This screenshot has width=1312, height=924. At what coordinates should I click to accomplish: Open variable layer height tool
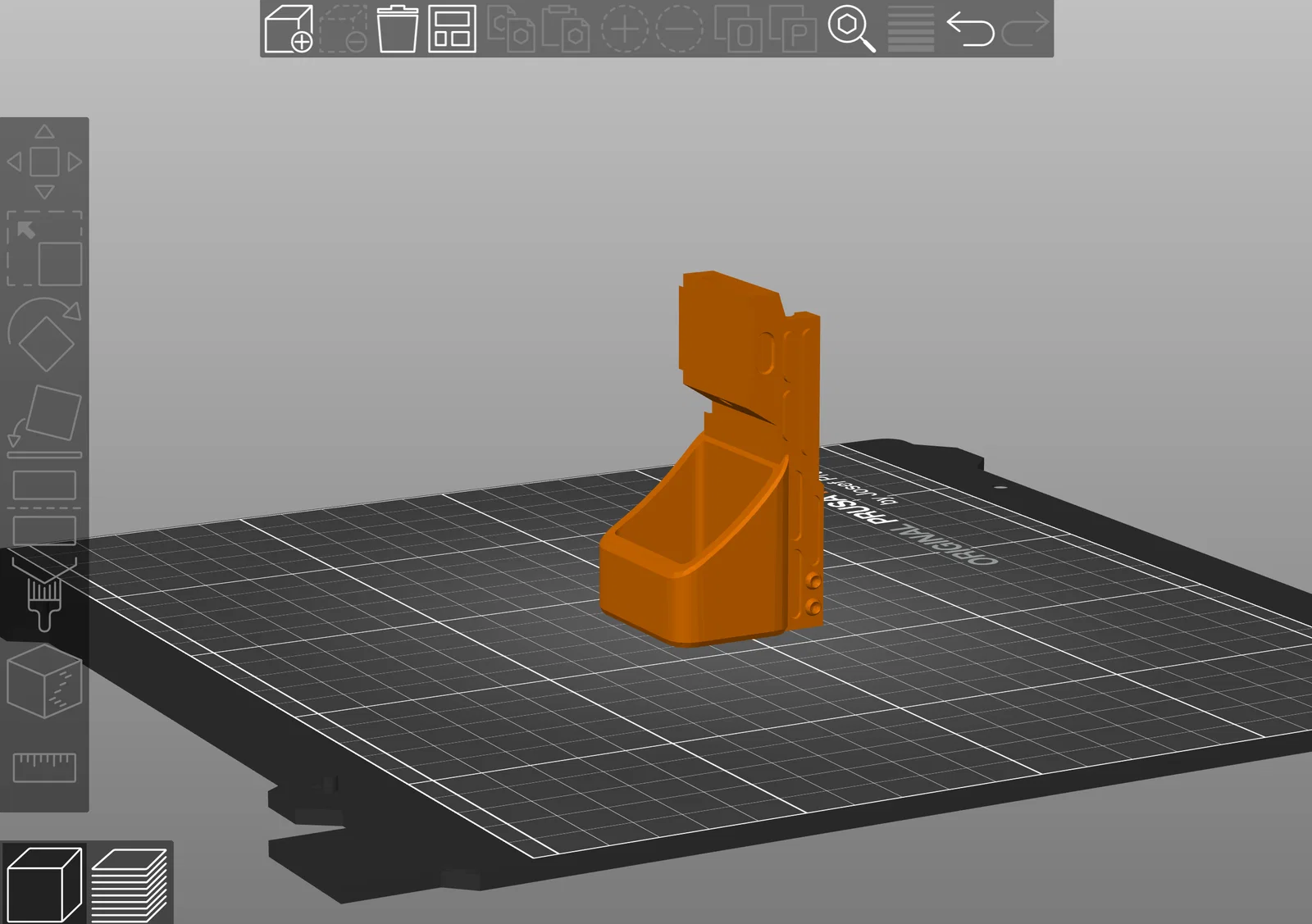[x=911, y=29]
